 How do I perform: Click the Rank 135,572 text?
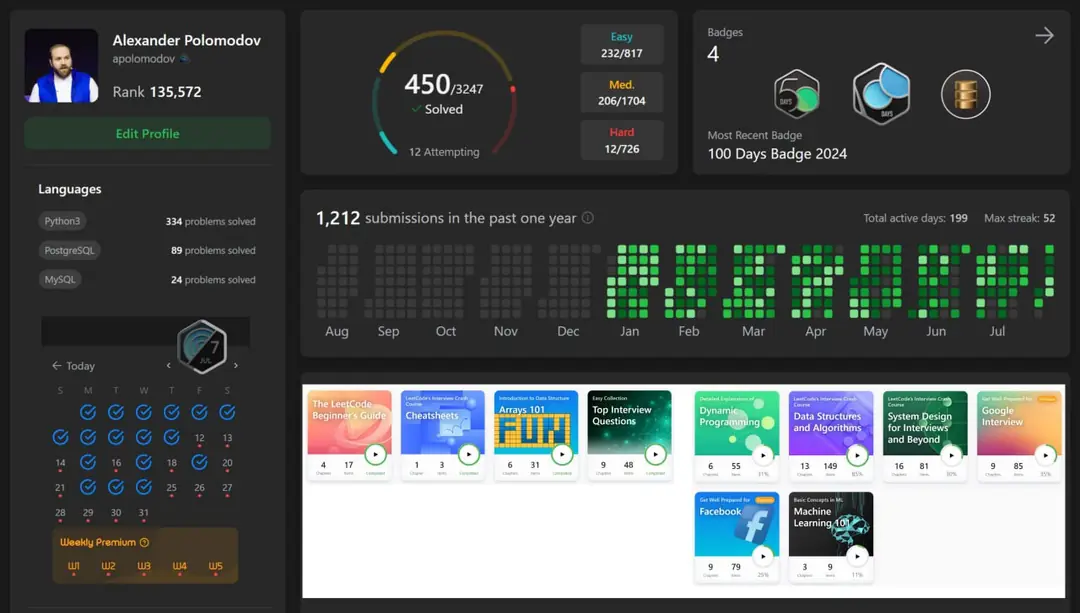157,92
